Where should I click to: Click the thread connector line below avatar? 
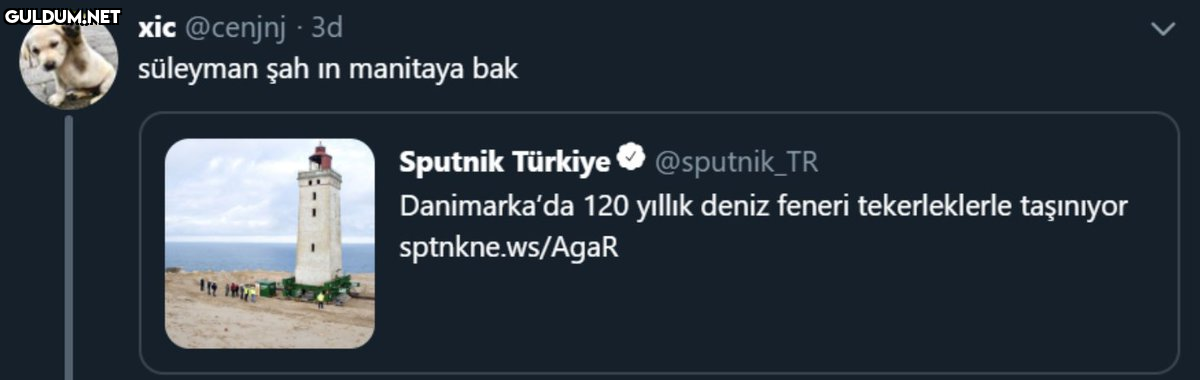point(69,247)
